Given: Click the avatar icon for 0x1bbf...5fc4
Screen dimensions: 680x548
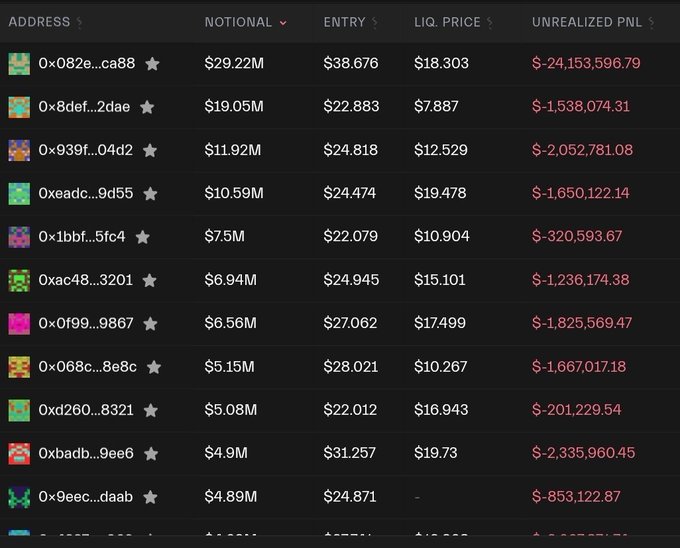Looking at the screenshot, I should (19, 237).
